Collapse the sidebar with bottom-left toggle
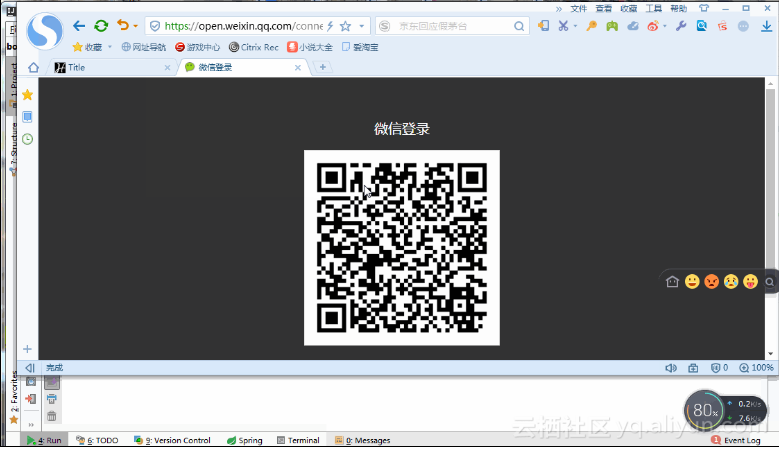 pos(30,368)
